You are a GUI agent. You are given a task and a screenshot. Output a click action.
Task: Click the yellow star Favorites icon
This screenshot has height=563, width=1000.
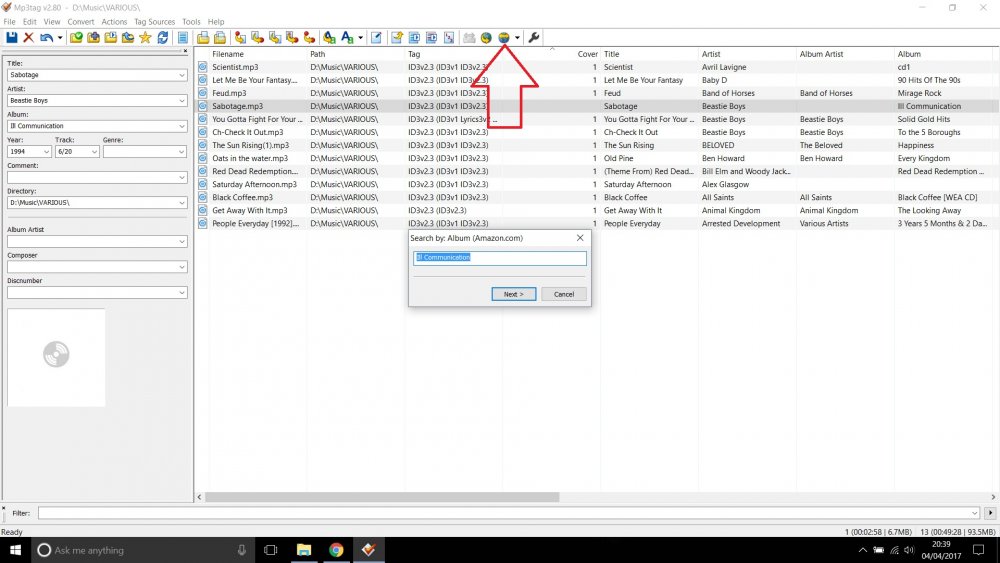145,38
